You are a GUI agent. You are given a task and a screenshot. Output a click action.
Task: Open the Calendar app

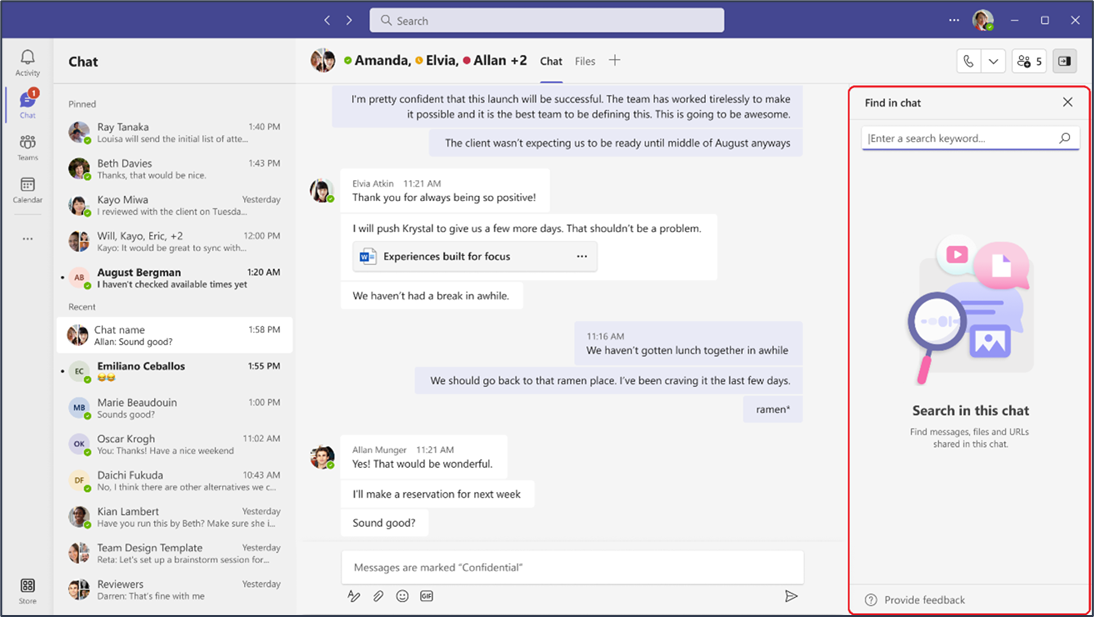[27, 189]
